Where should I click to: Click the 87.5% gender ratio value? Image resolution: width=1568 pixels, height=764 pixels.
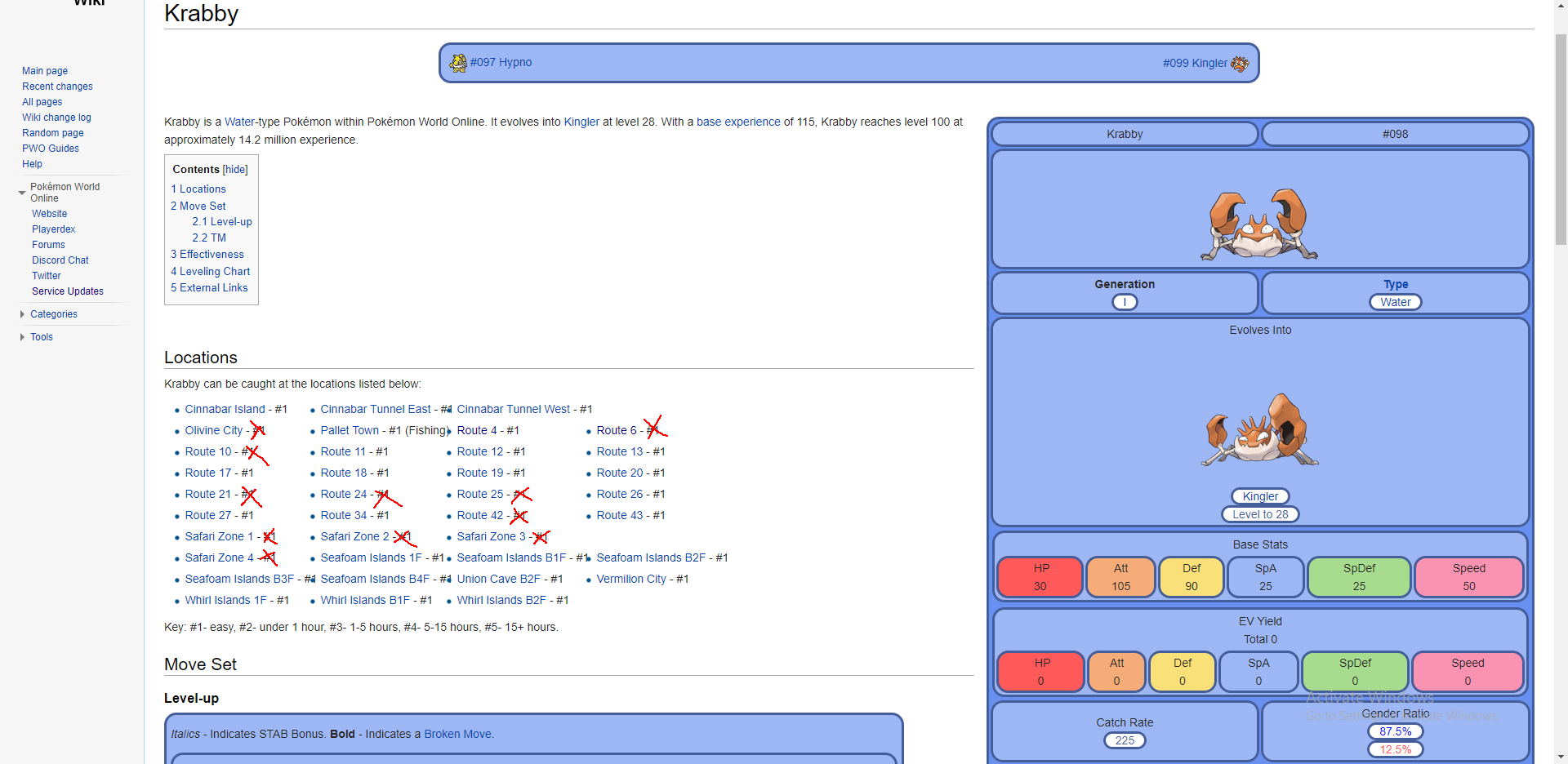pos(1395,731)
